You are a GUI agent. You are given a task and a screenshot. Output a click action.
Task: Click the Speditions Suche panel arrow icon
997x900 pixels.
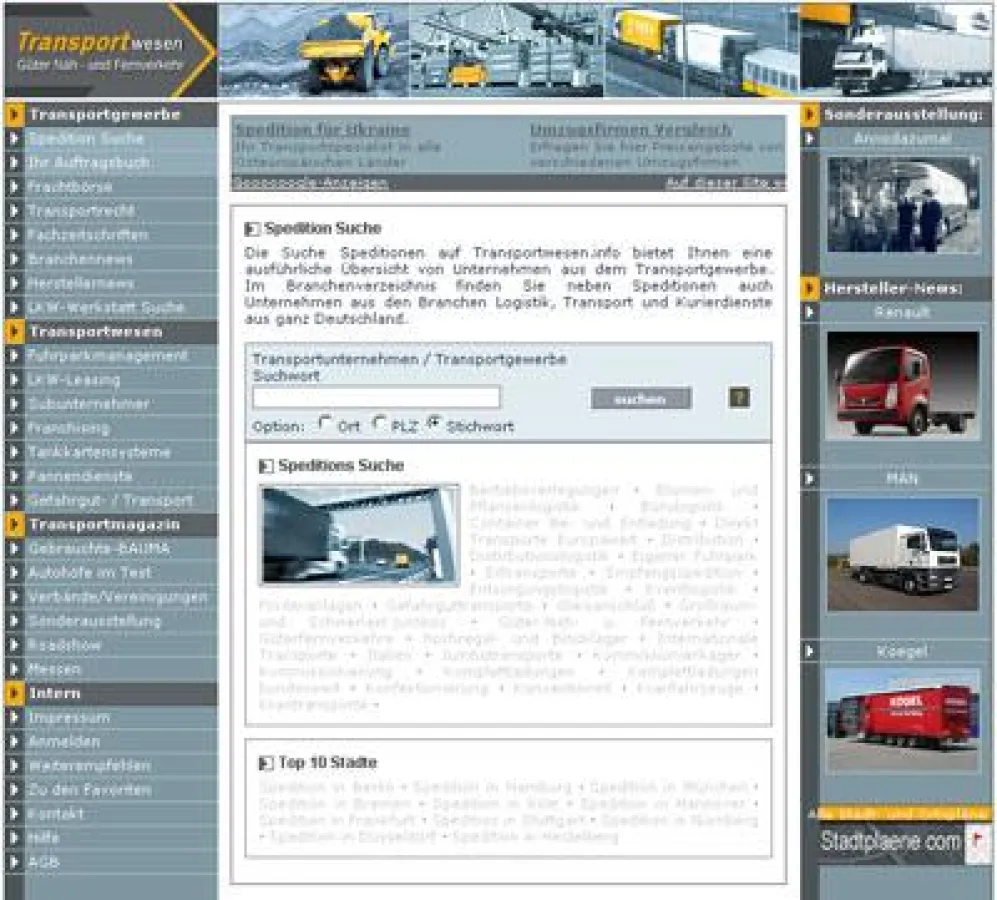click(264, 465)
